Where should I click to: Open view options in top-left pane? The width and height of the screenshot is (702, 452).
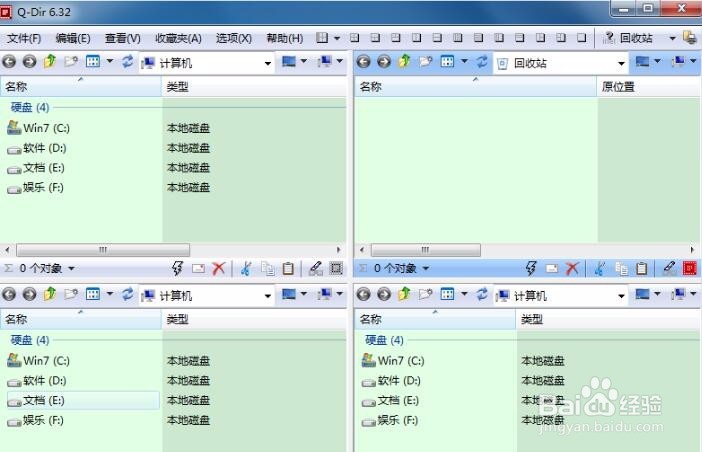pos(93,61)
